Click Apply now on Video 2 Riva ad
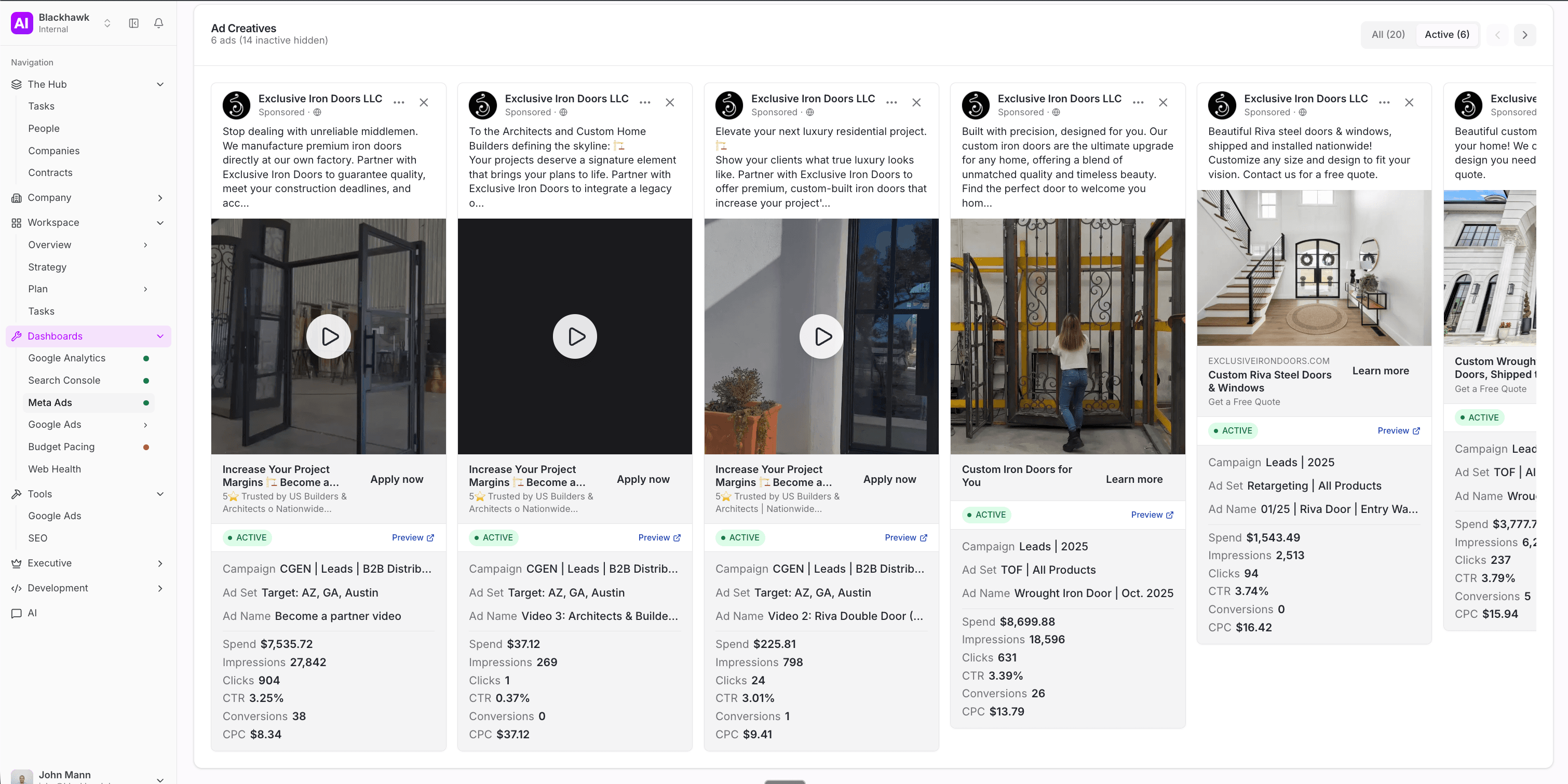The width and height of the screenshot is (1568, 784). tap(890, 480)
